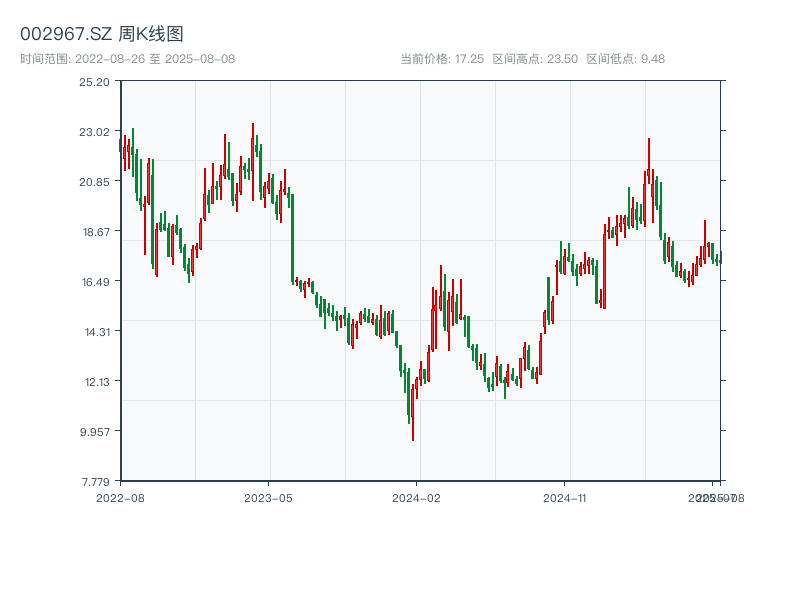Click the 当前价格 17.25 label
The width and height of the screenshot is (800, 600).
[x=442, y=59]
